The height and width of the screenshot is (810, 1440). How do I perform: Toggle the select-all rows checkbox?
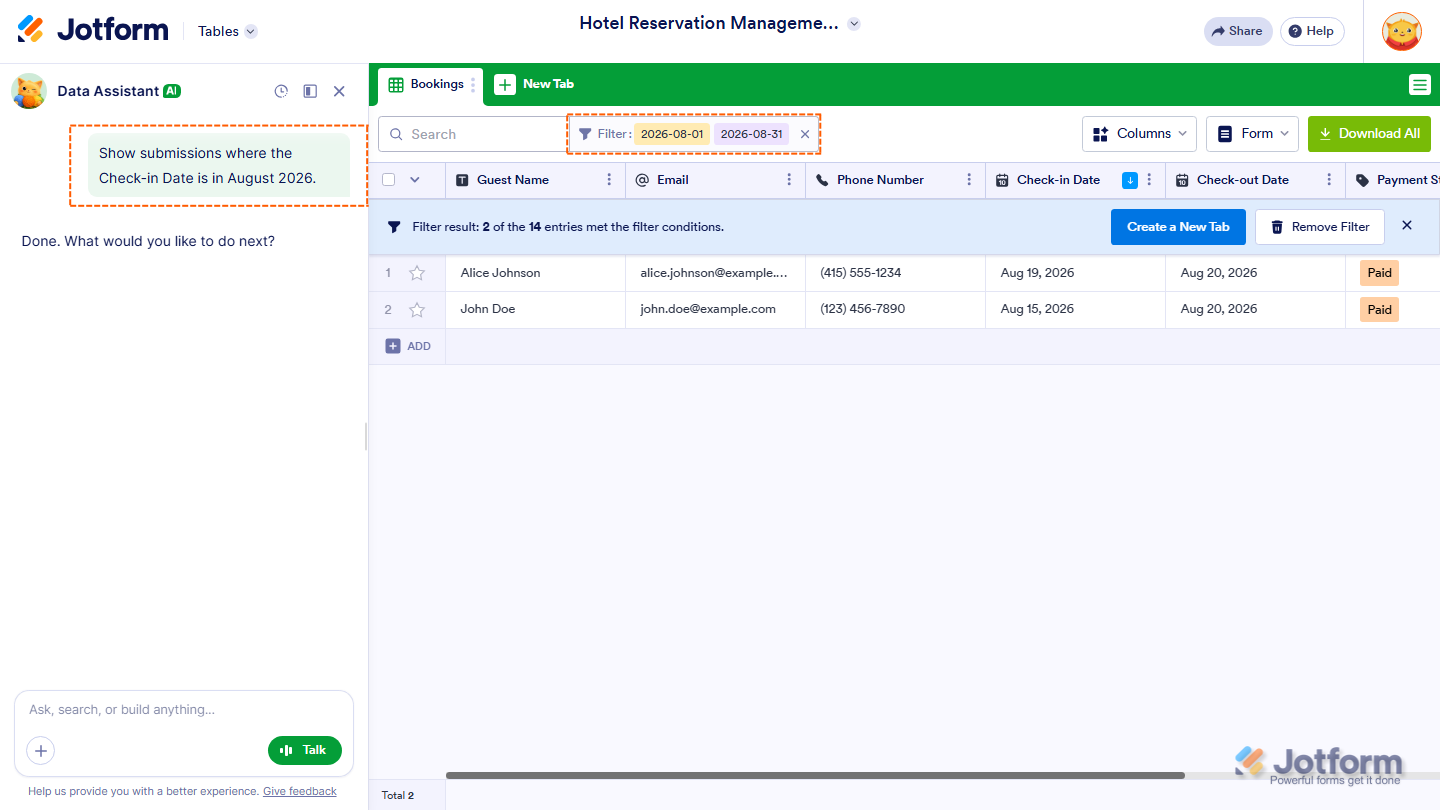(x=389, y=180)
